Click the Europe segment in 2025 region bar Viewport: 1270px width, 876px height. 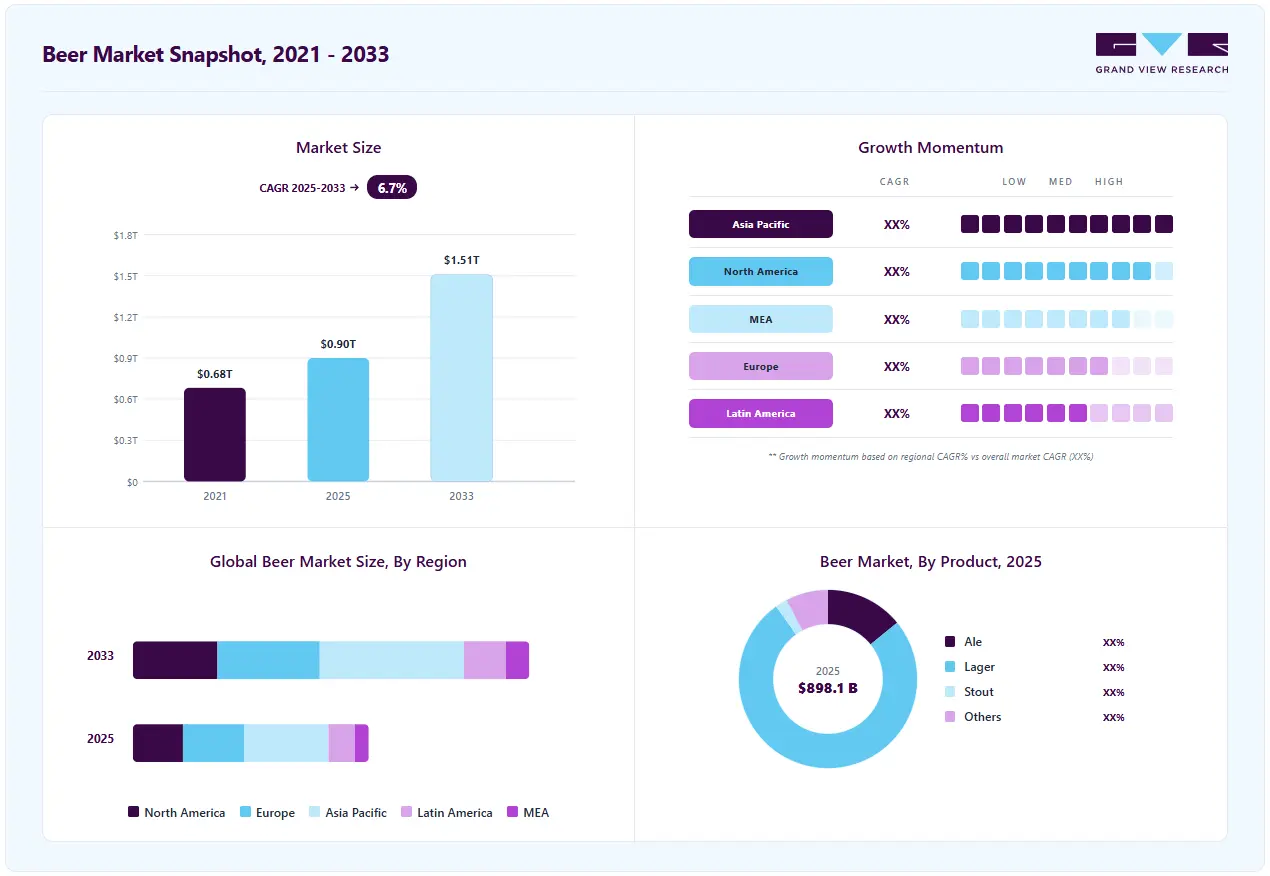pos(213,743)
